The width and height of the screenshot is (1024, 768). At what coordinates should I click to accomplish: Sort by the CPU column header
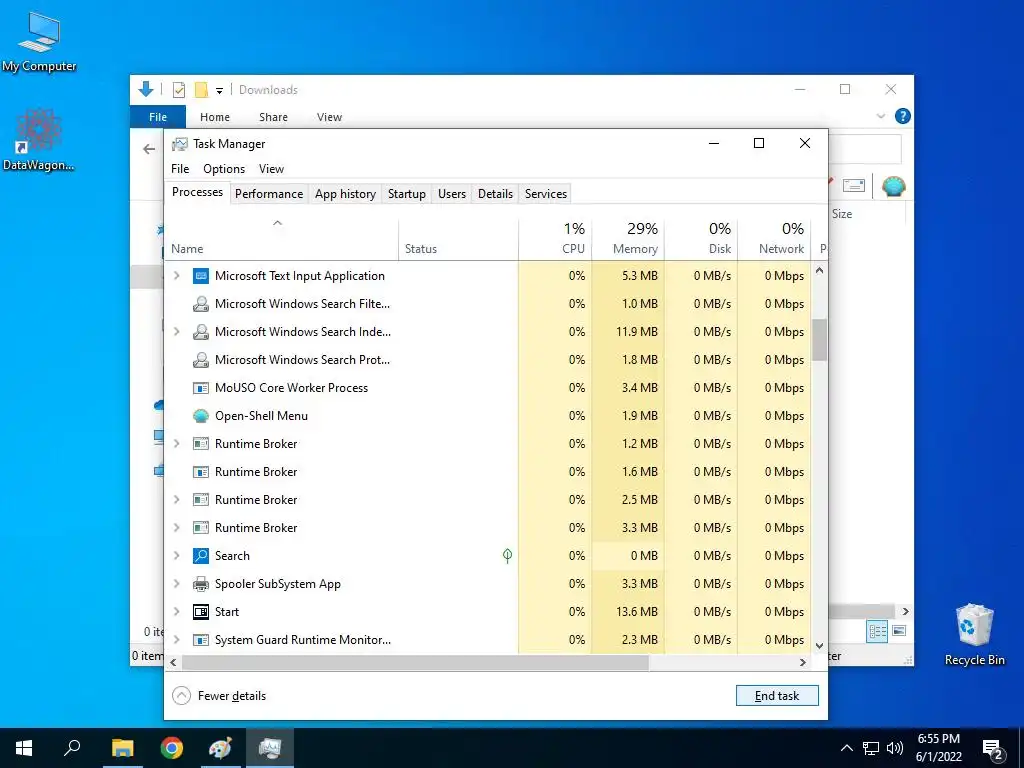[555, 239]
